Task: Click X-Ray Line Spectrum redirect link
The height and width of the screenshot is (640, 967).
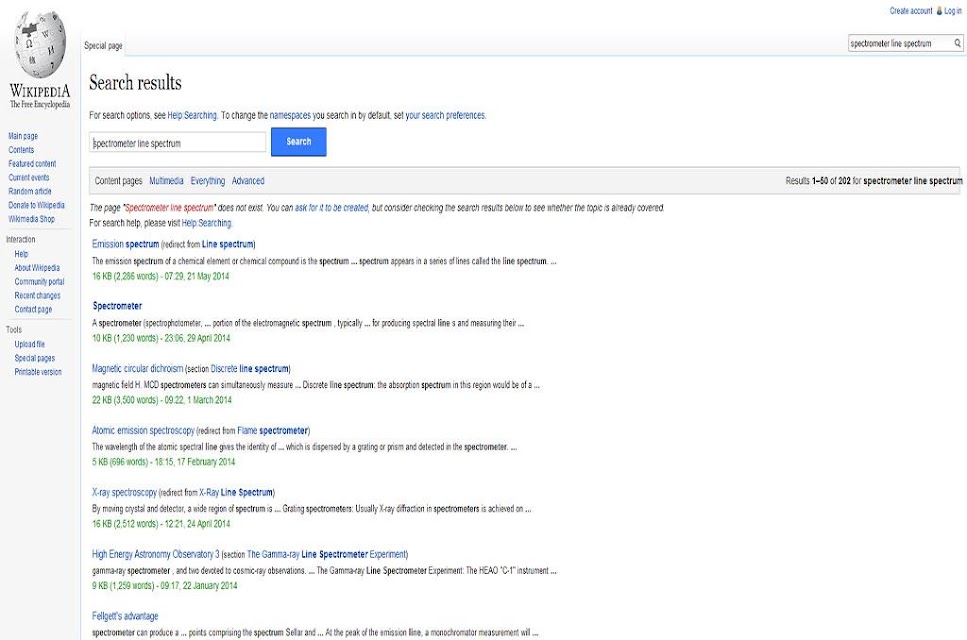Action: click(236, 492)
